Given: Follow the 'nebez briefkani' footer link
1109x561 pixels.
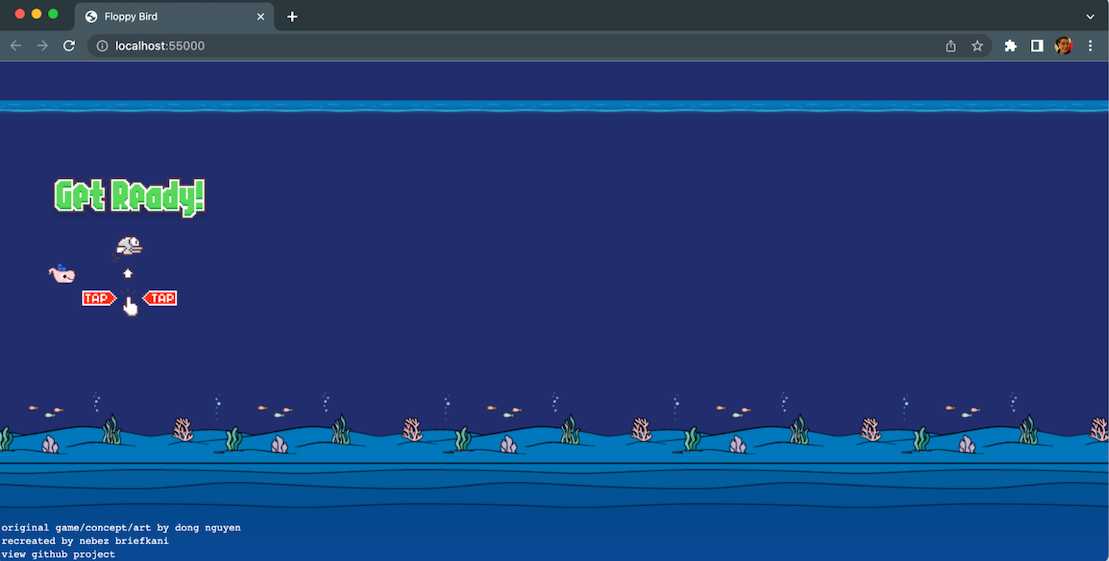Looking at the screenshot, I should coord(116,541).
